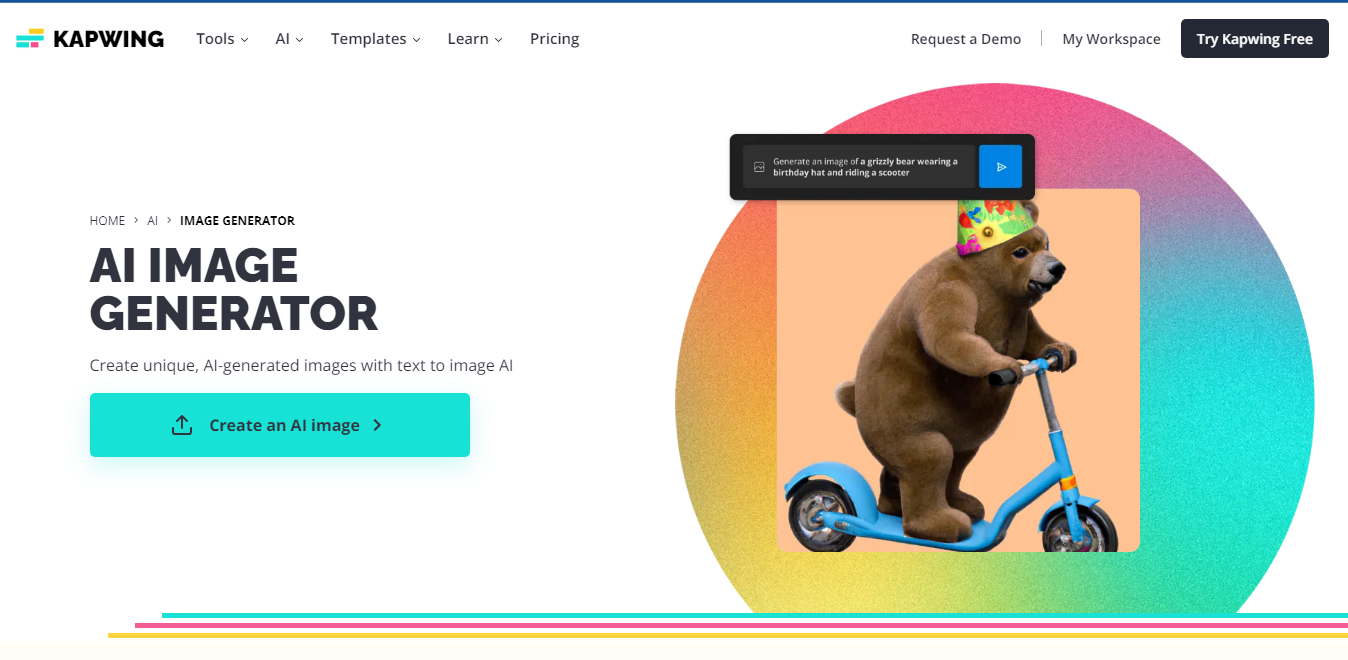This screenshot has height=660, width=1348.
Task: Go to the Pricing page
Action: coord(555,39)
